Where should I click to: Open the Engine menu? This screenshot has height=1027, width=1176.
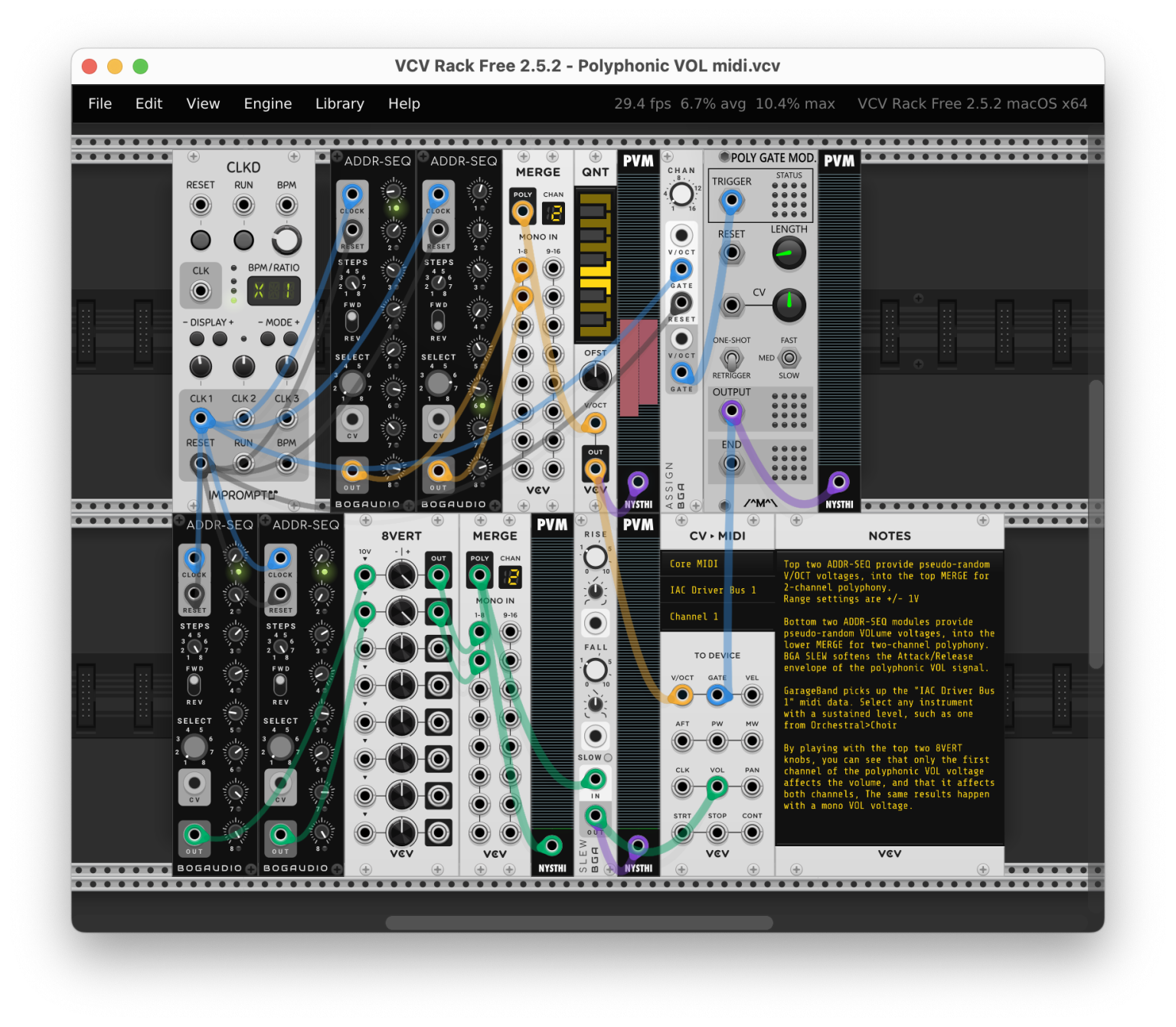(x=268, y=103)
